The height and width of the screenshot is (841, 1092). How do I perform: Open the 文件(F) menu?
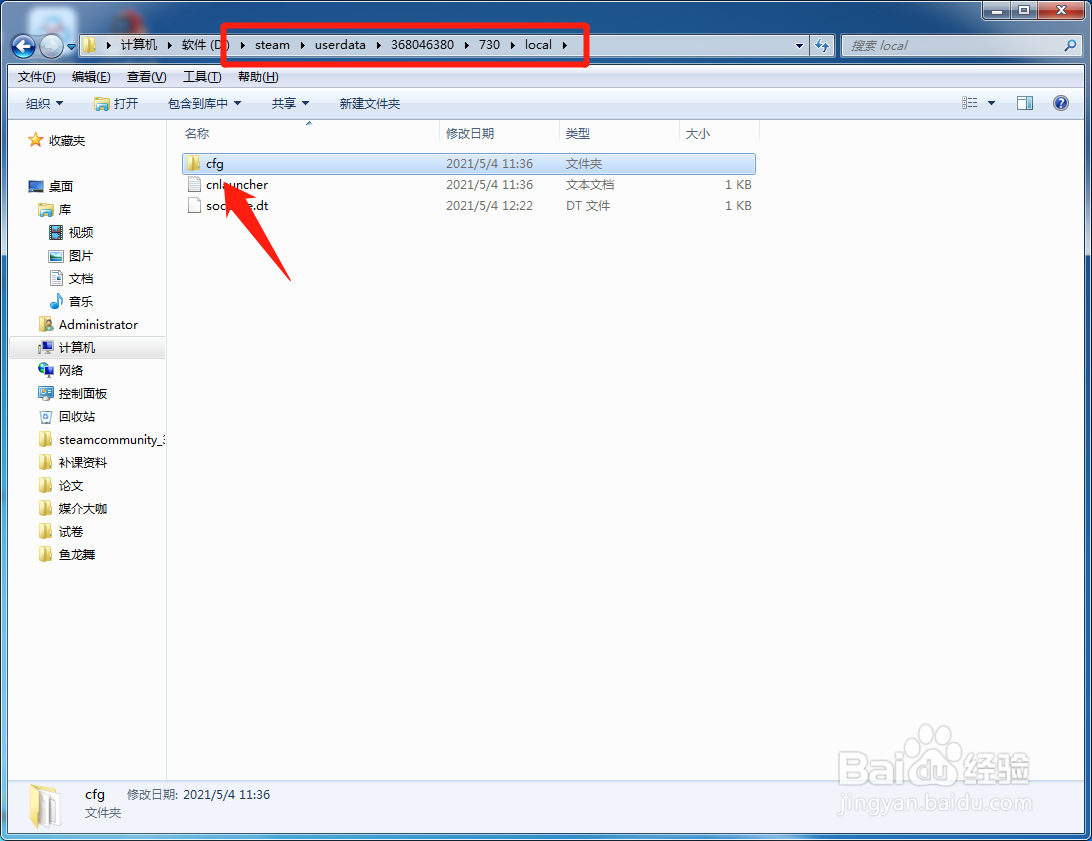pos(36,77)
